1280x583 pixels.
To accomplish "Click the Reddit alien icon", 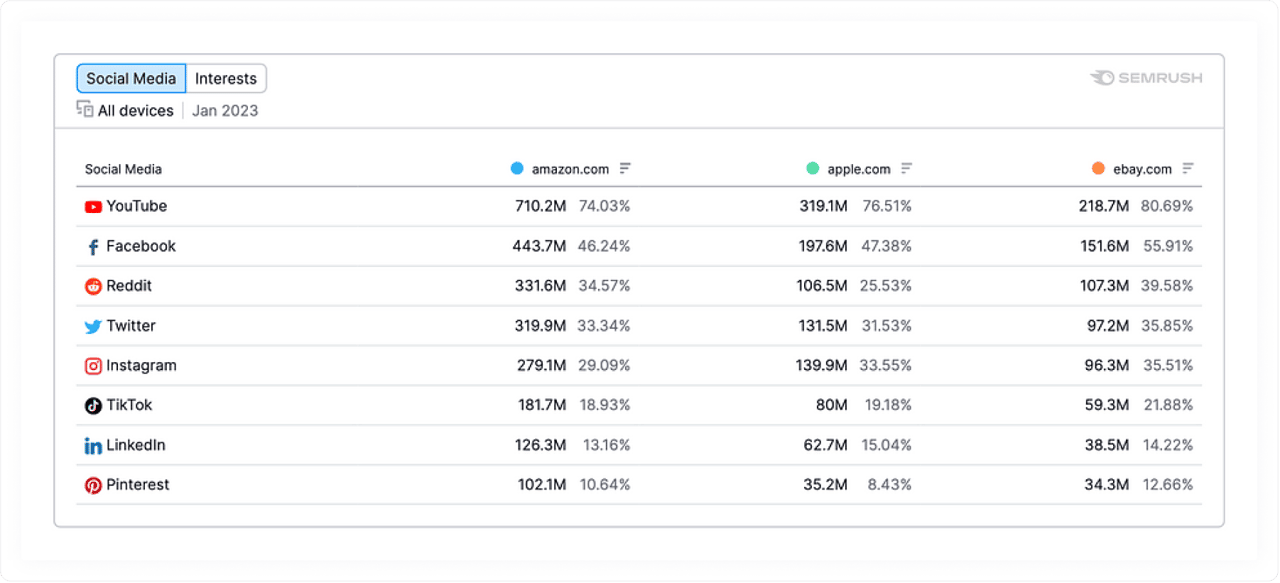I will [92, 286].
